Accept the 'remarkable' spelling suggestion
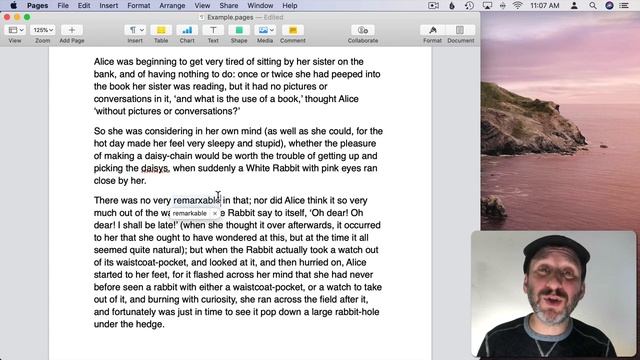The image size is (640, 360). pyautogui.click(x=189, y=213)
